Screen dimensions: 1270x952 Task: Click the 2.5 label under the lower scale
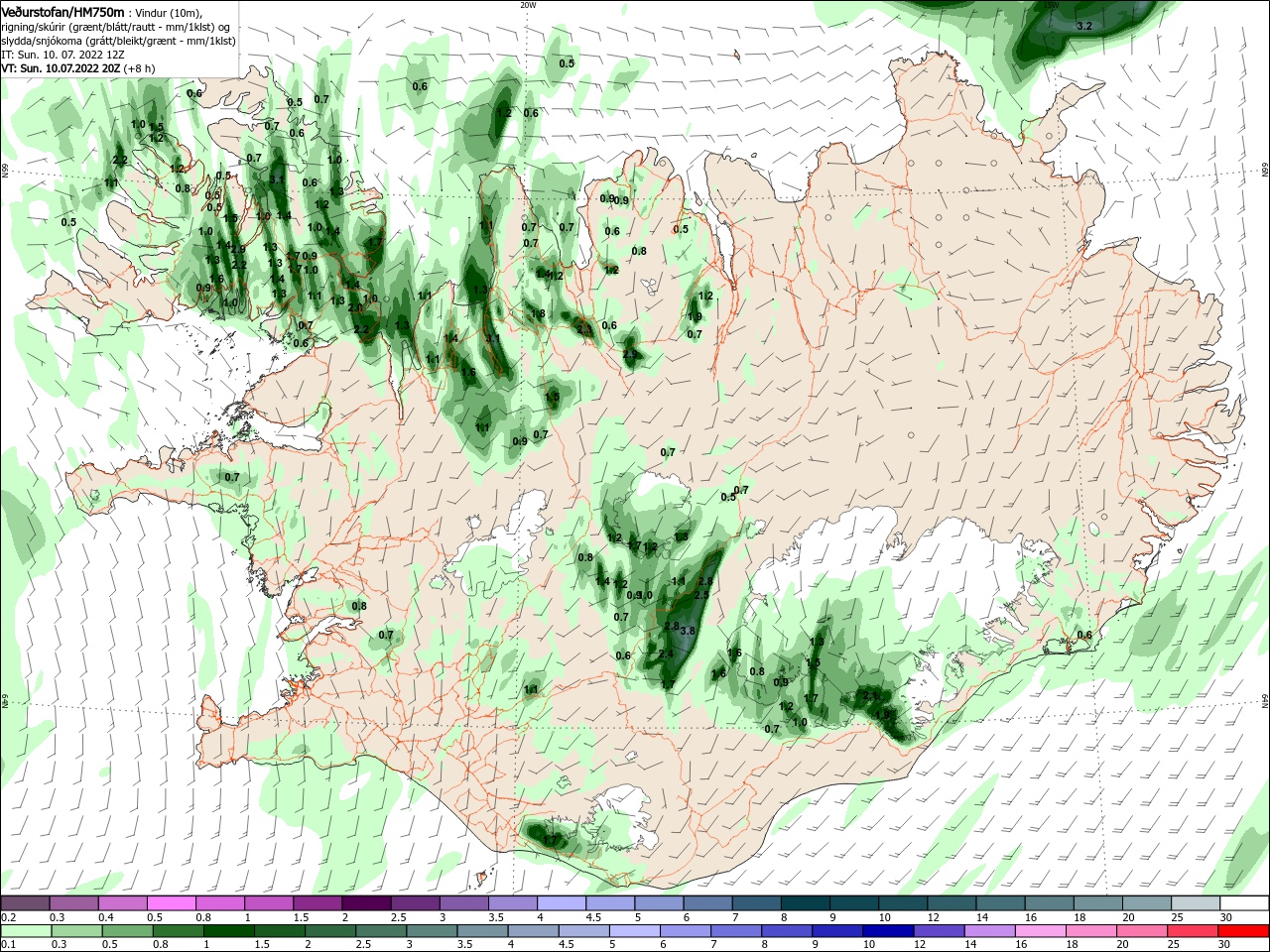pyautogui.click(x=364, y=945)
